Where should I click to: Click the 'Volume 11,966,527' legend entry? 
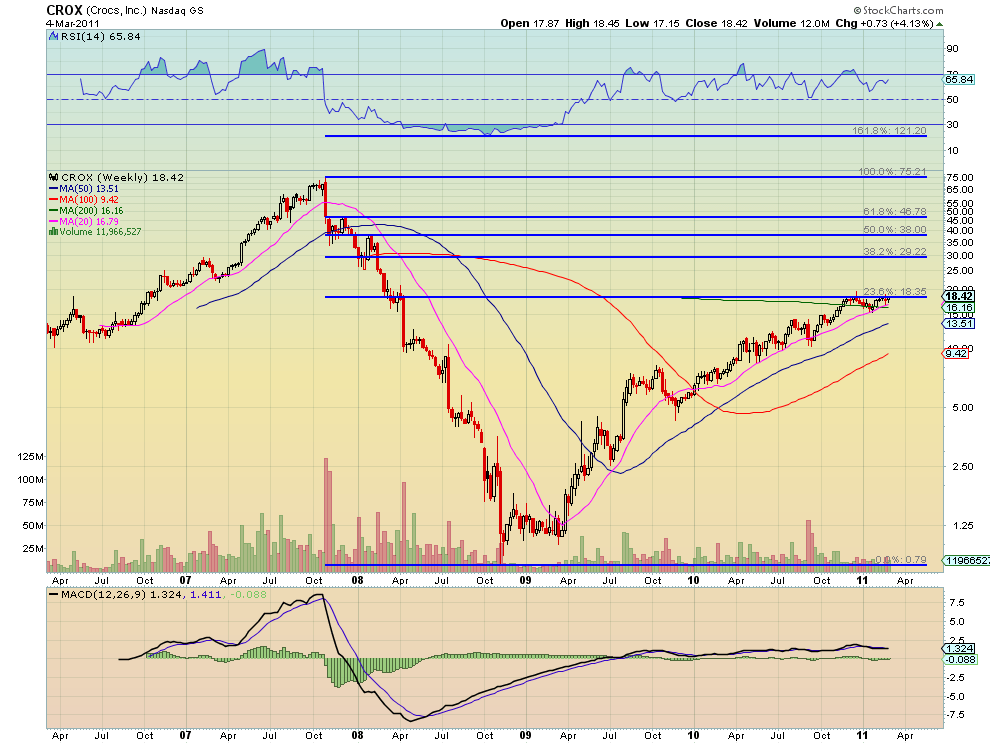pyautogui.click(x=100, y=232)
